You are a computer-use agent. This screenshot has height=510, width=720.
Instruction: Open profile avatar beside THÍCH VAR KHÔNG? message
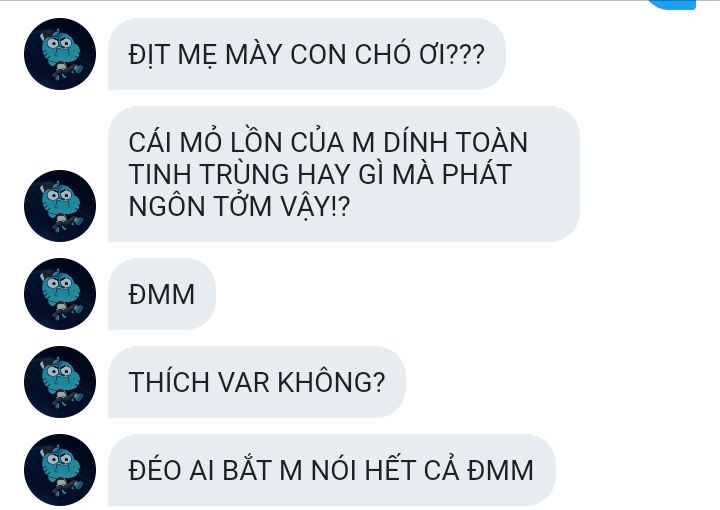(60, 382)
